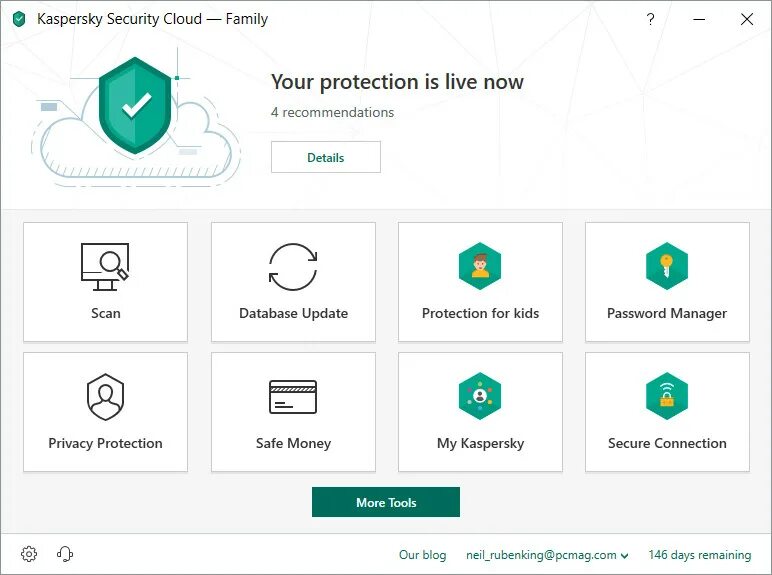Click the green shield status image

[x=135, y=105]
